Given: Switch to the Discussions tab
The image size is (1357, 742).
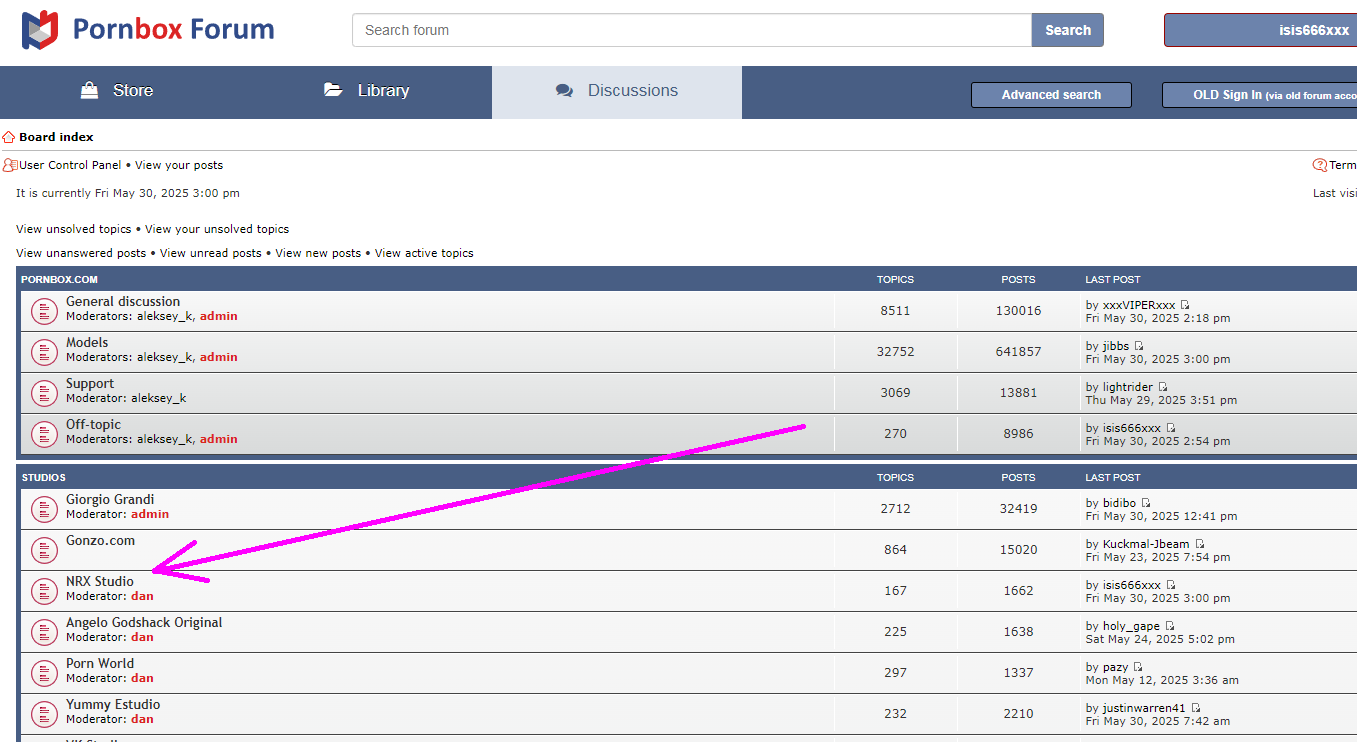Looking at the screenshot, I should pyautogui.click(x=617, y=91).
